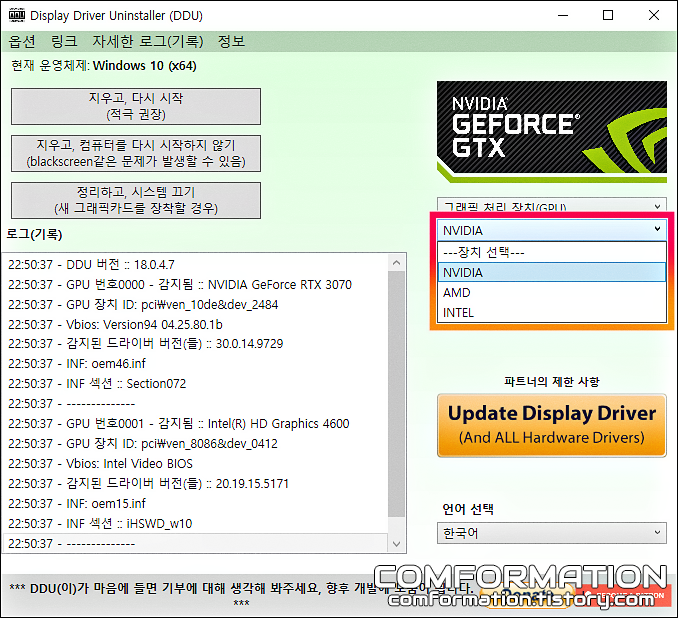Click the 정리하고, 시스템 끄기 button

(x=136, y=200)
